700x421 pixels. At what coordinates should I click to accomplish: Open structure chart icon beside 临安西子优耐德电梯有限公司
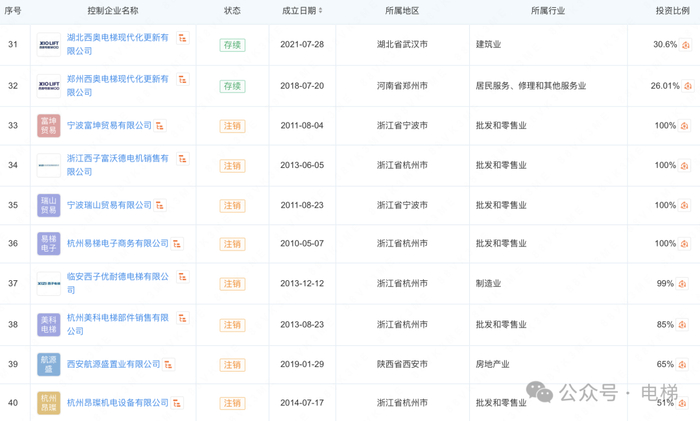183,277
